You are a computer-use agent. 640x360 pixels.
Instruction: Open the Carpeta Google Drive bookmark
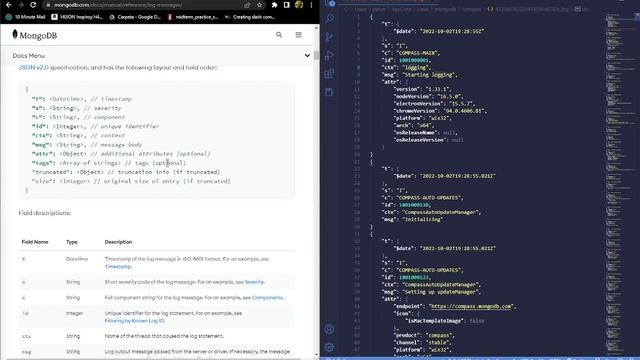[135, 17]
